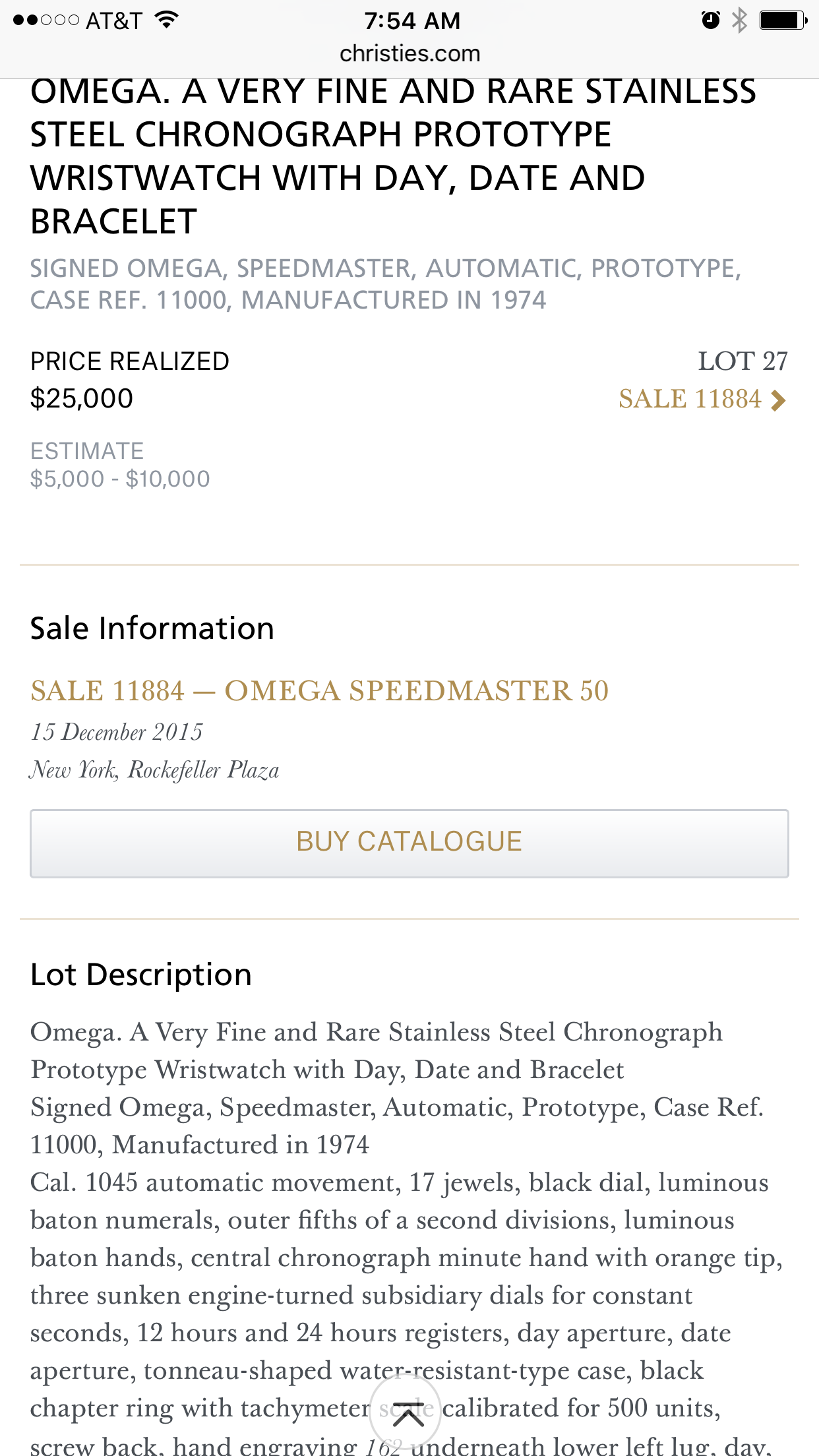Viewport: 819px width, 1456px height.
Task: Tap the scroll-to-top arrow button
Action: [x=406, y=1412]
